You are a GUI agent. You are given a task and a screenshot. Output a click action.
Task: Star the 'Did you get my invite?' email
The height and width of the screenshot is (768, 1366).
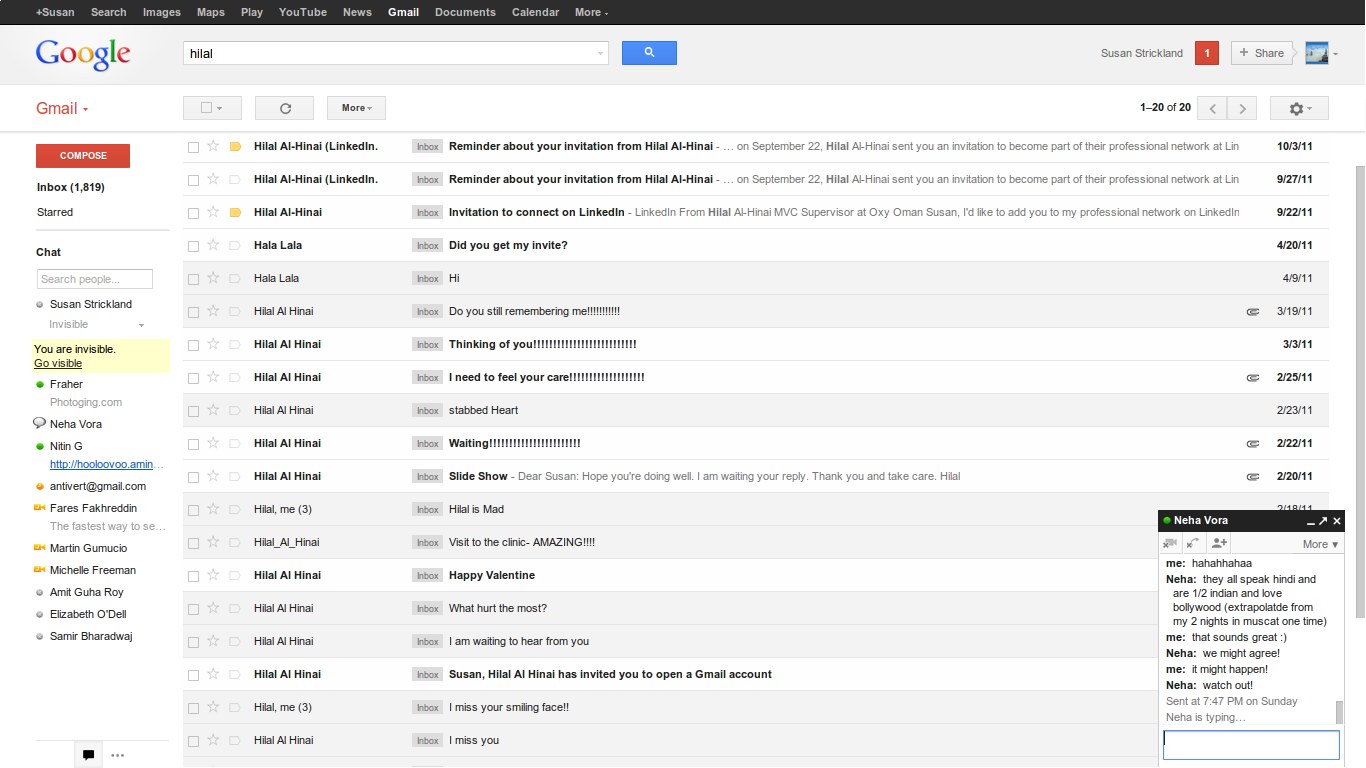coord(213,245)
